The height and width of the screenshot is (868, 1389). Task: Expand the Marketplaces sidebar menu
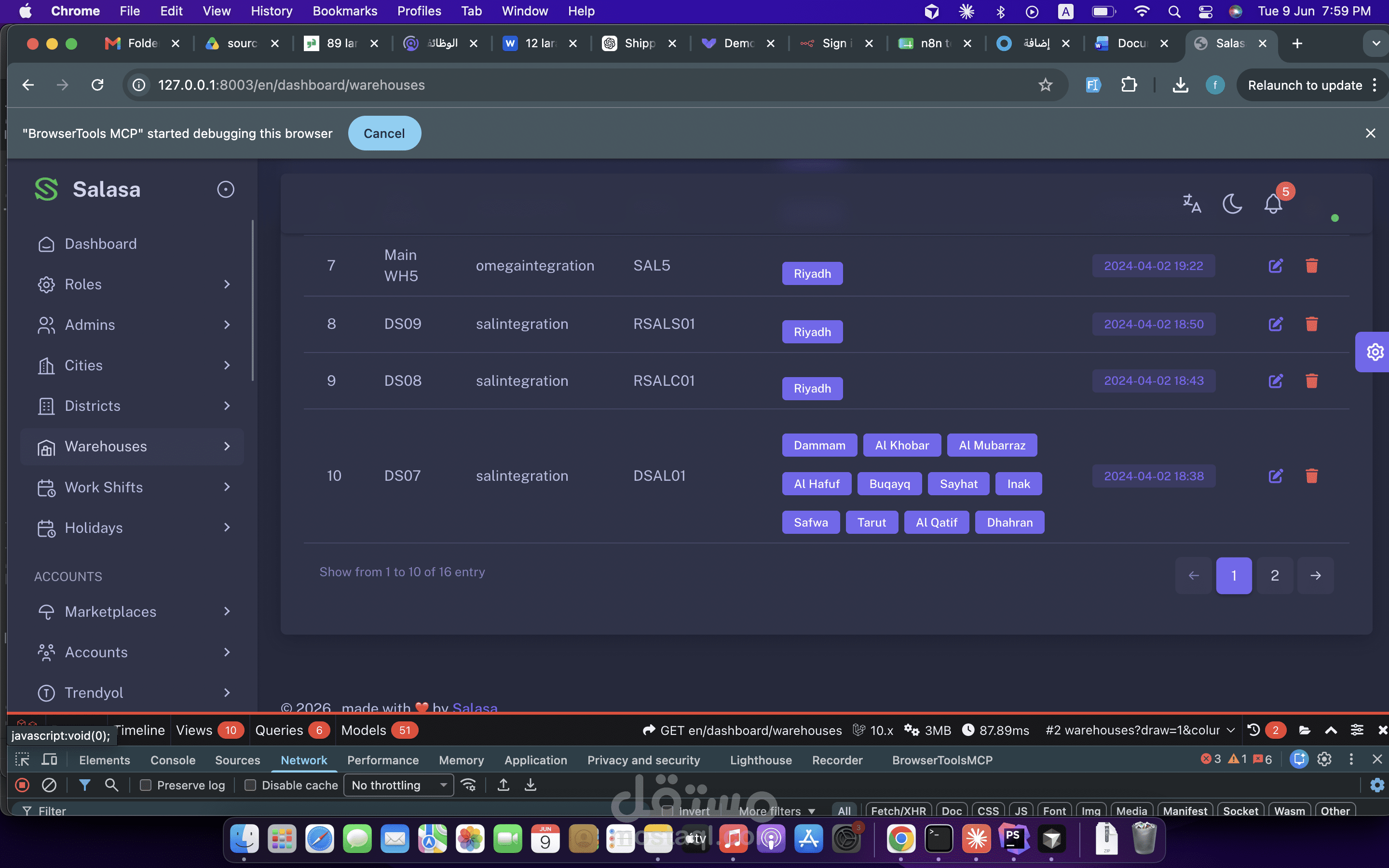[132, 611]
